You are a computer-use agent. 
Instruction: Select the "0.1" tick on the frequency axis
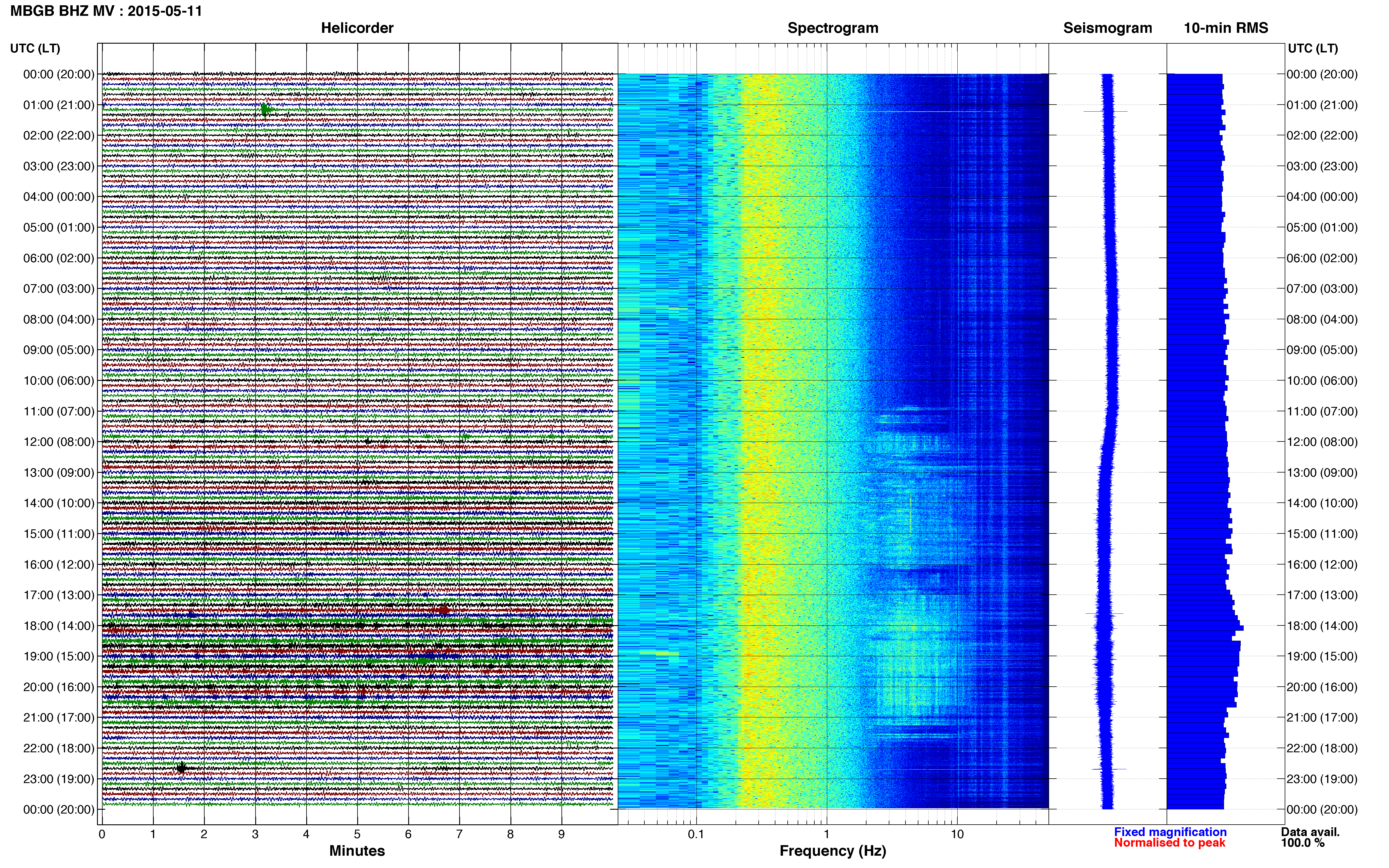pyautogui.click(x=696, y=834)
